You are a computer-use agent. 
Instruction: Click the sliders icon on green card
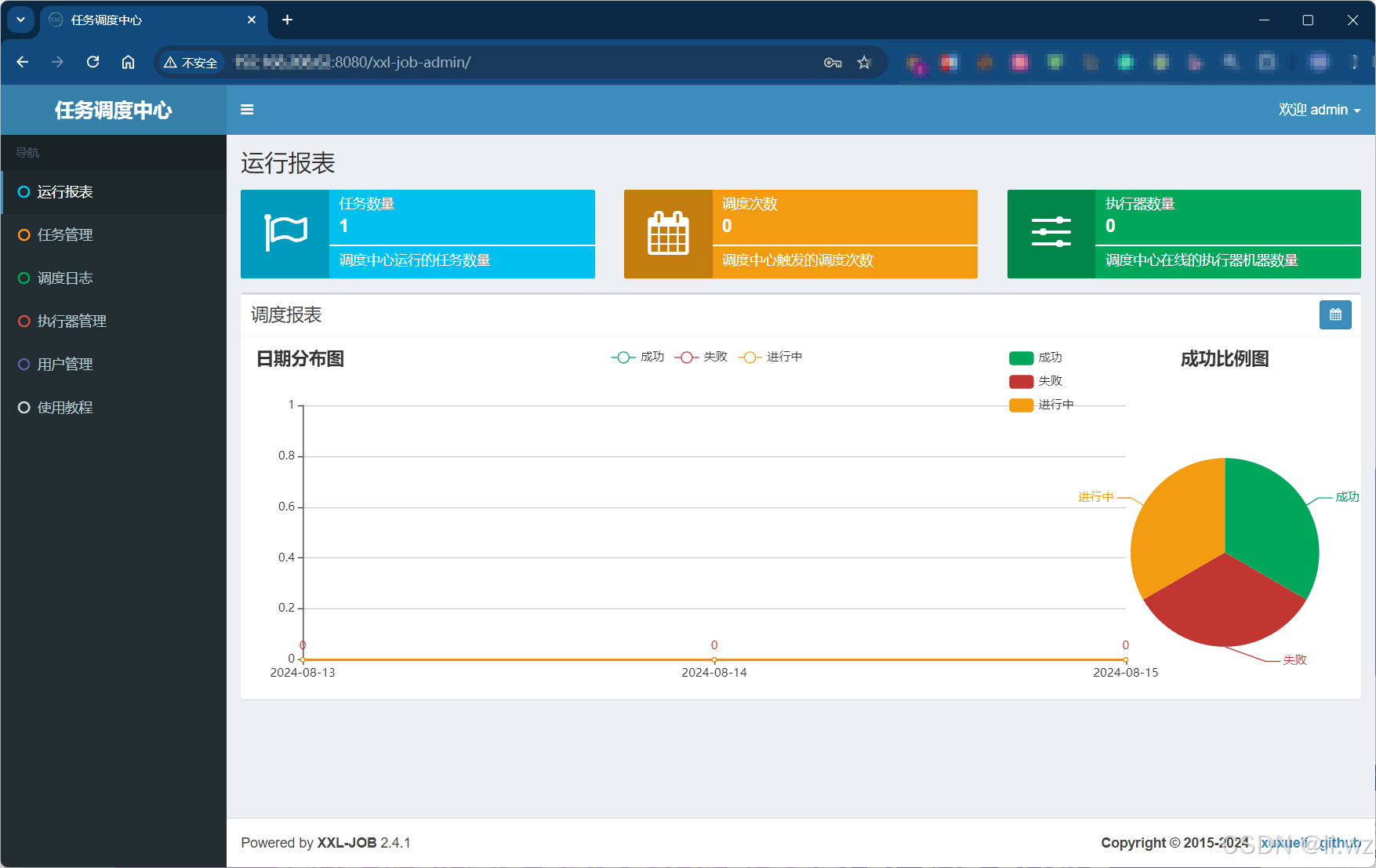tap(1051, 233)
